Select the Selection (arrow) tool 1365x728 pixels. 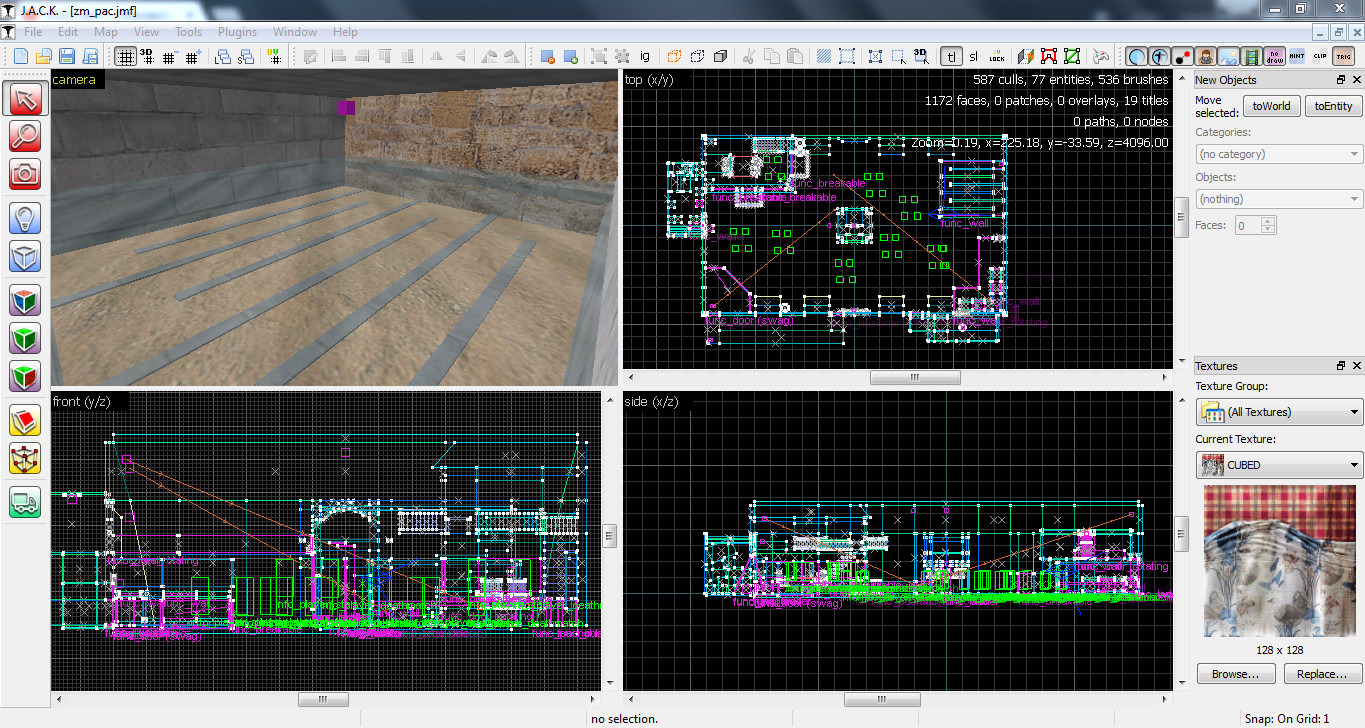pyautogui.click(x=25, y=99)
